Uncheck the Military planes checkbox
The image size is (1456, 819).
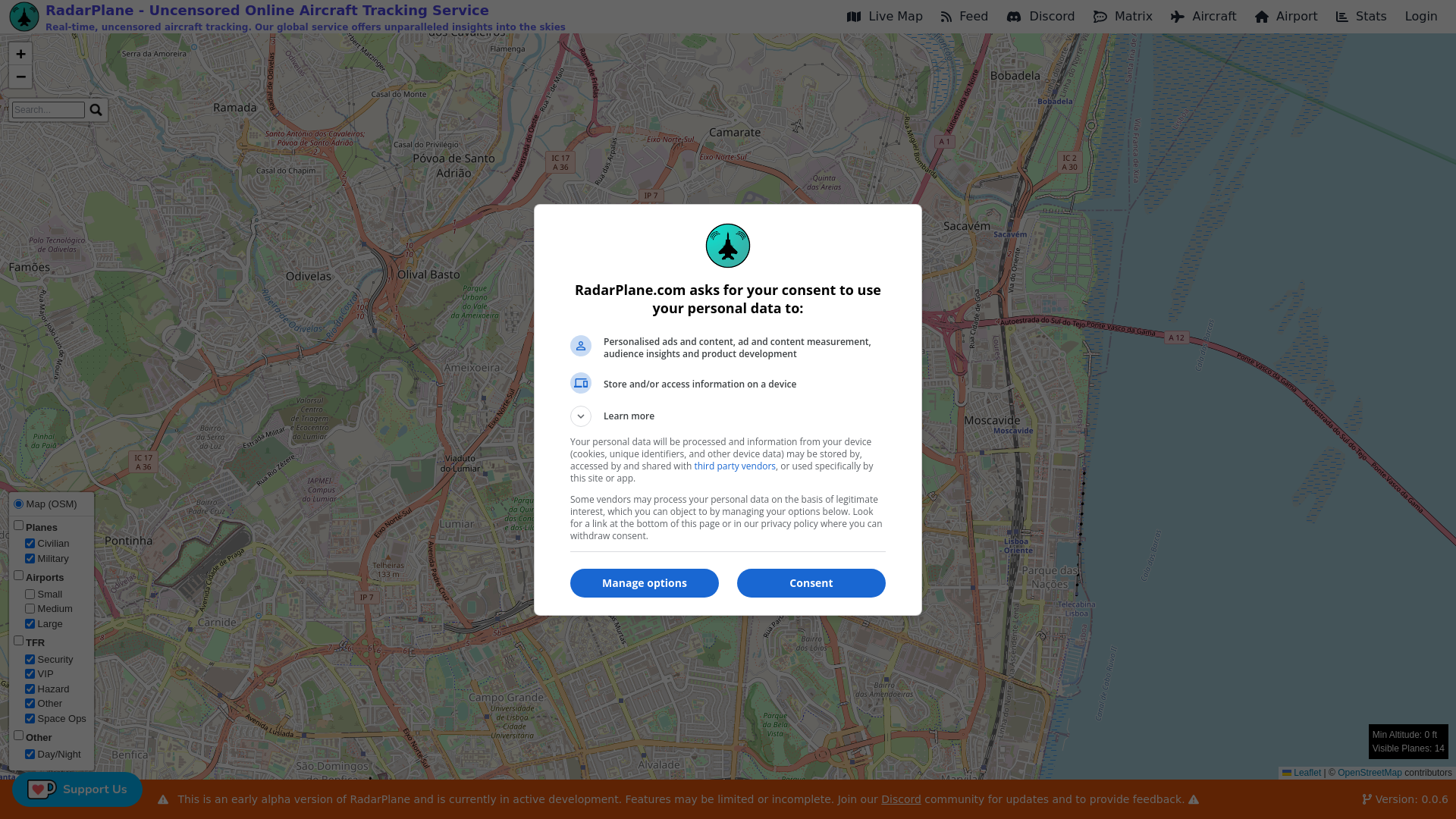(x=30, y=559)
